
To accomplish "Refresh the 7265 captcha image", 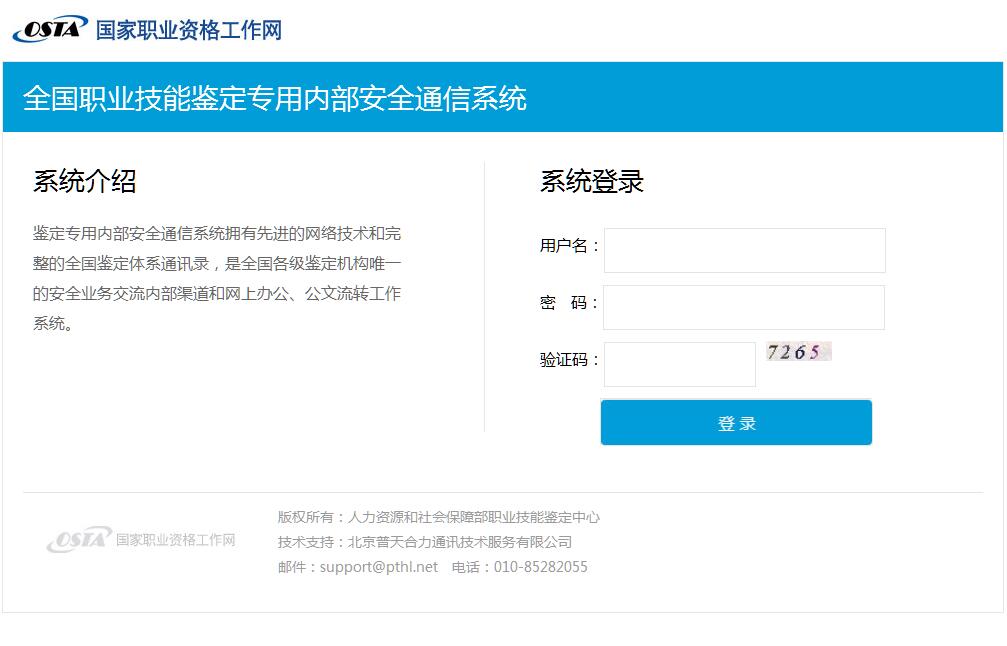I will click(798, 352).
